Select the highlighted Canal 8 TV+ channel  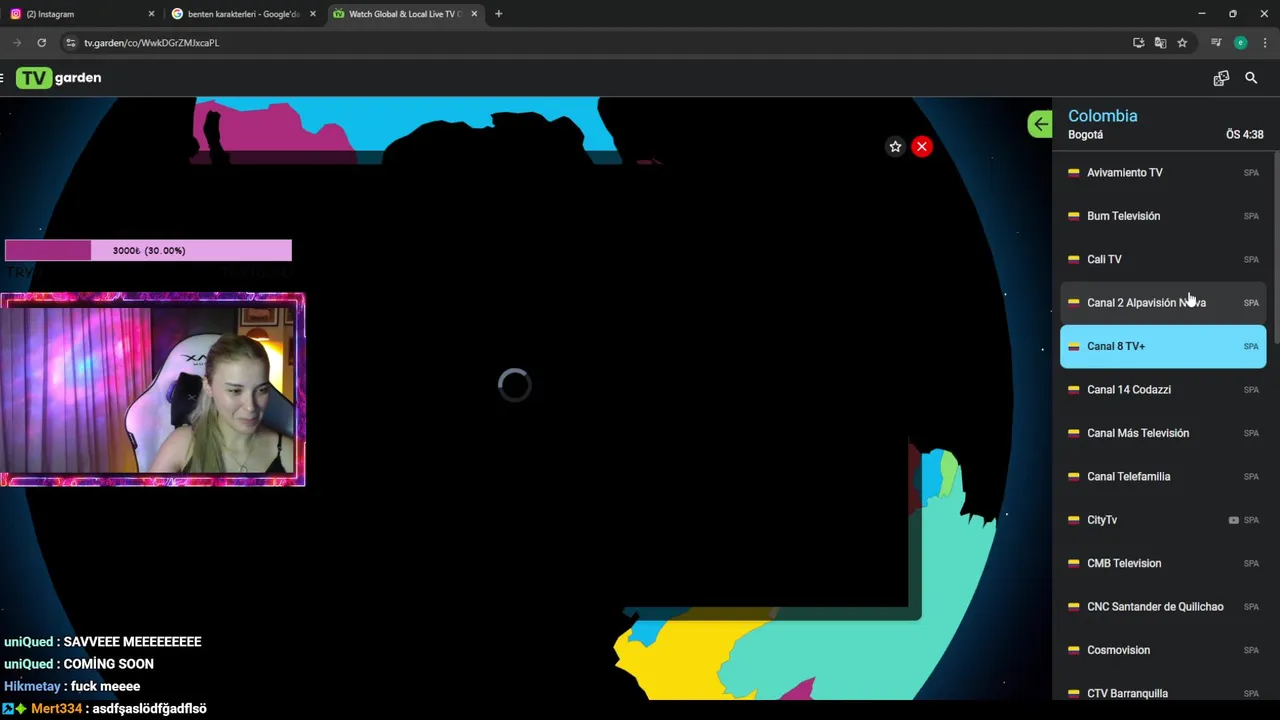pos(1163,346)
